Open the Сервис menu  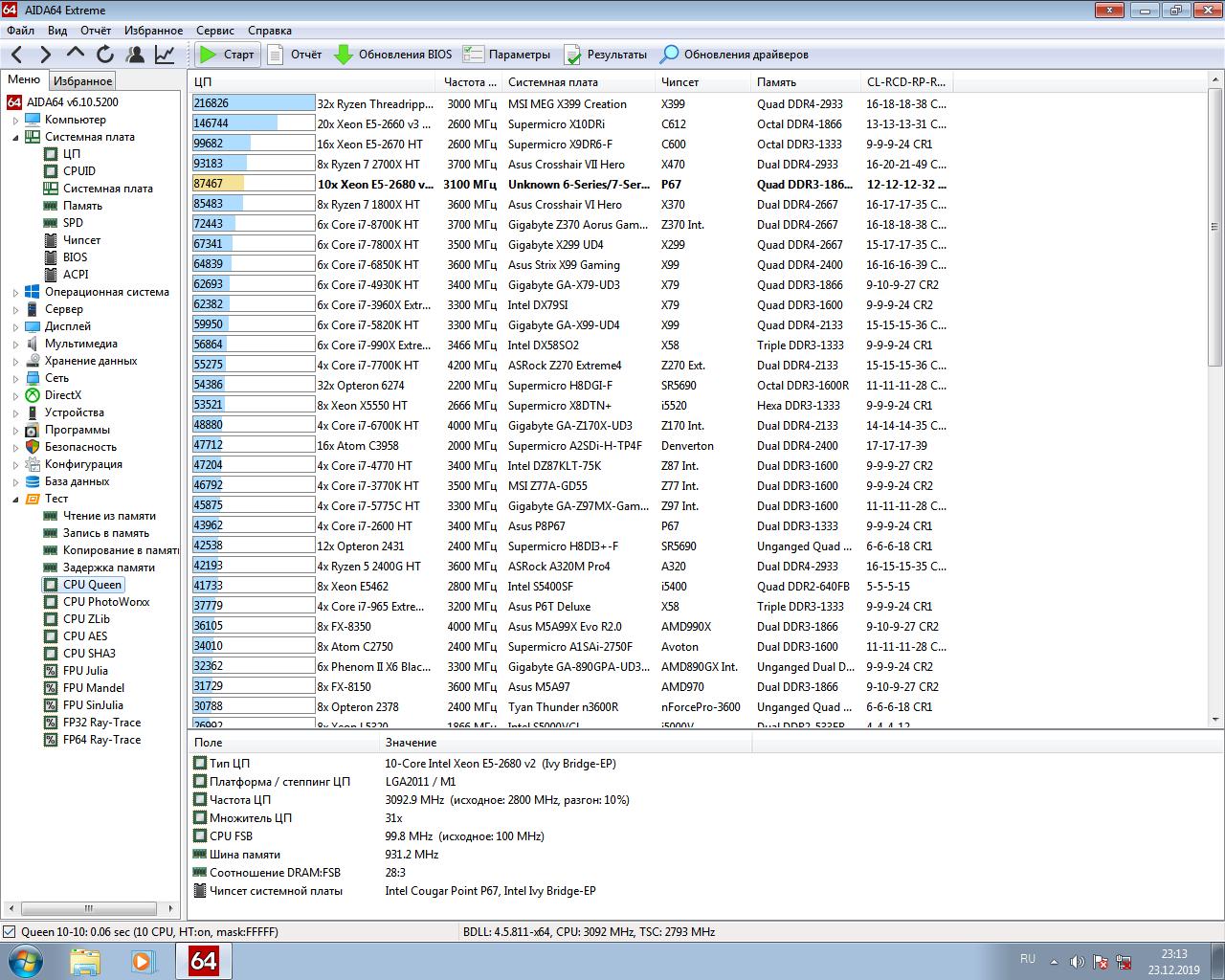[215, 31]
